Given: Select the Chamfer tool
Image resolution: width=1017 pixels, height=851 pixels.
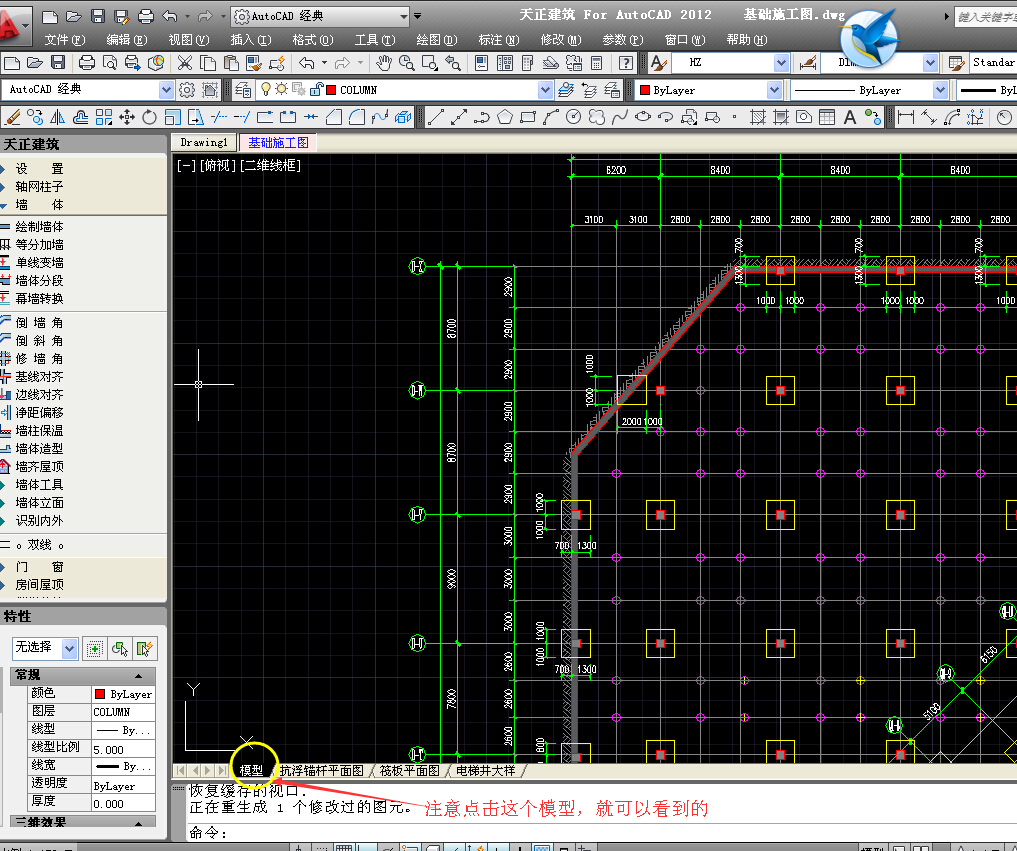Looking at the screenshot, I should pyautogui.click(x=334, y=117).
